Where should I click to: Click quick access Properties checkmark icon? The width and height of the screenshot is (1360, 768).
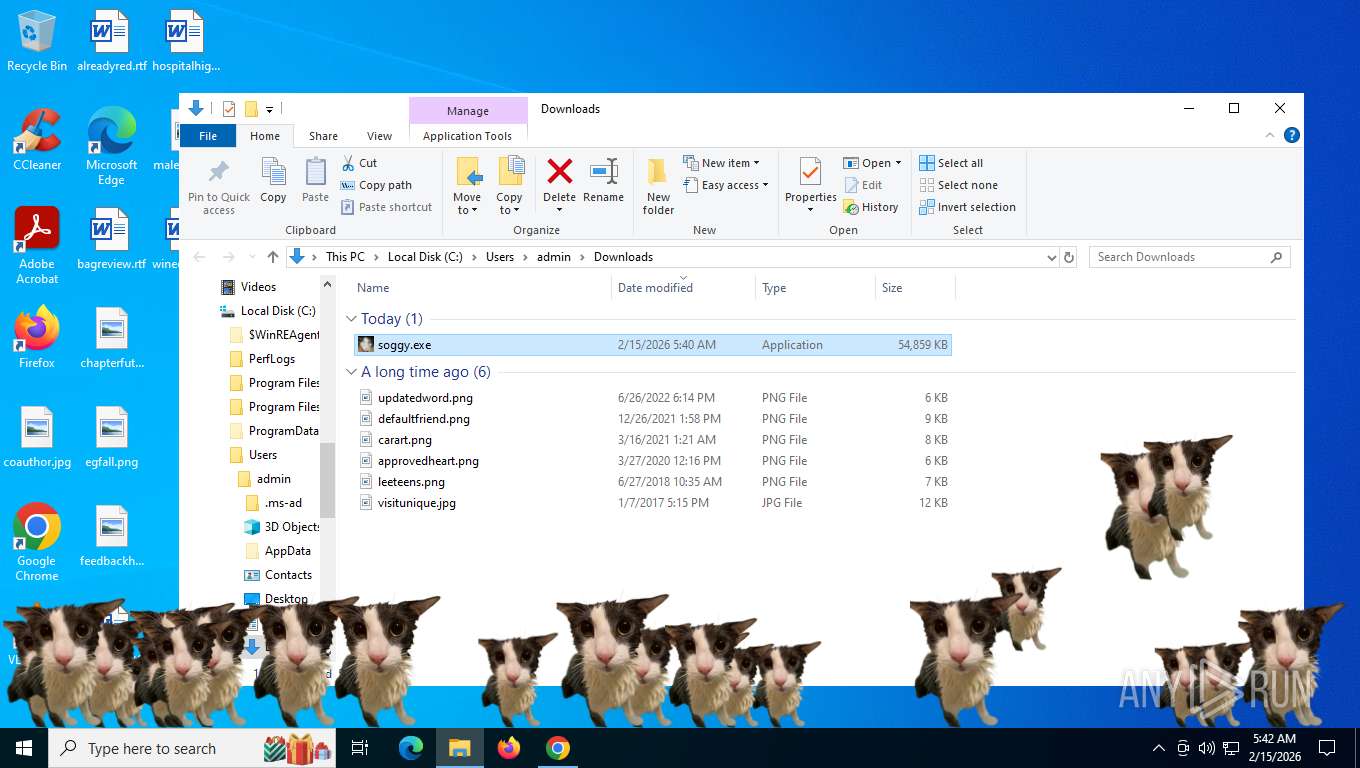pos(229,109)
